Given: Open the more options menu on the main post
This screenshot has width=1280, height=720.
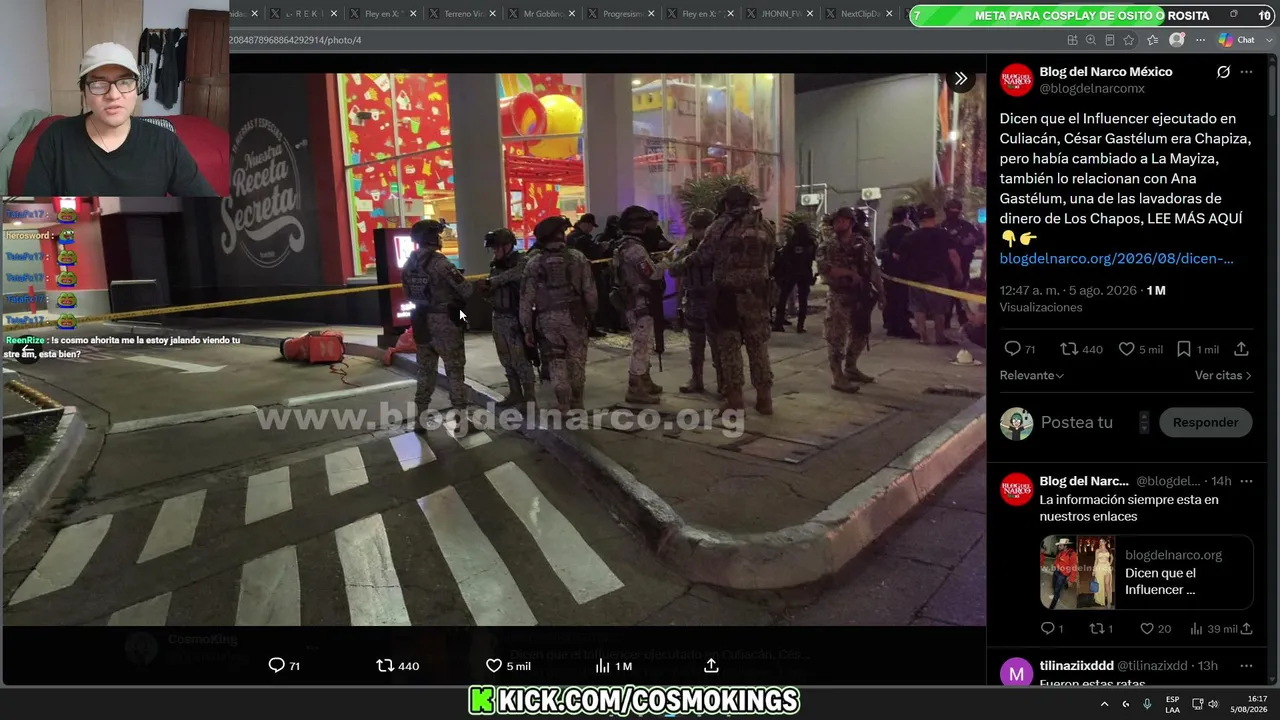Looking at the screenshot, I should [x=1246, y=72].
